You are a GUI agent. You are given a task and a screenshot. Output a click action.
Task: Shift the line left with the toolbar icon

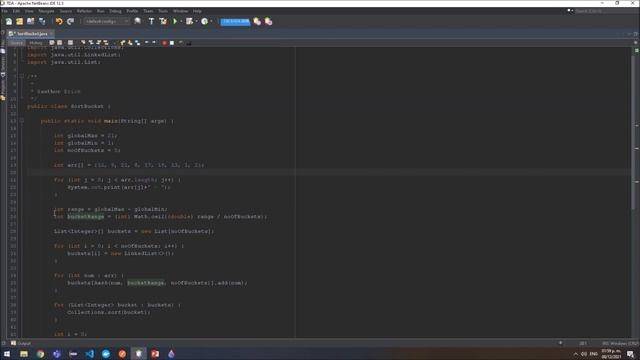[147, 42]
